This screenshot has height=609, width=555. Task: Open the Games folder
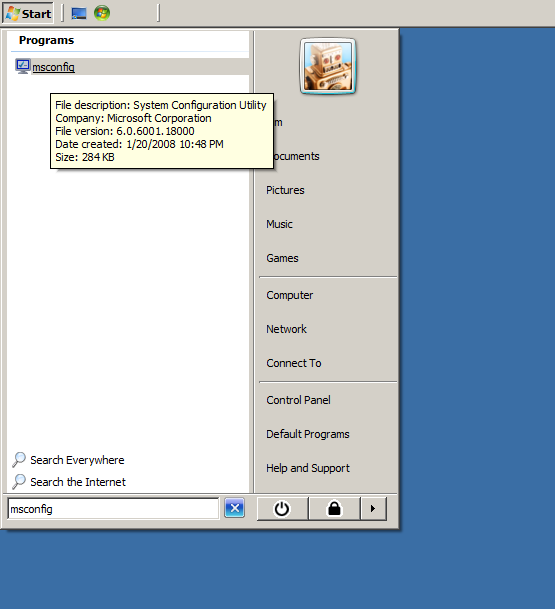(x=282, y=258)
